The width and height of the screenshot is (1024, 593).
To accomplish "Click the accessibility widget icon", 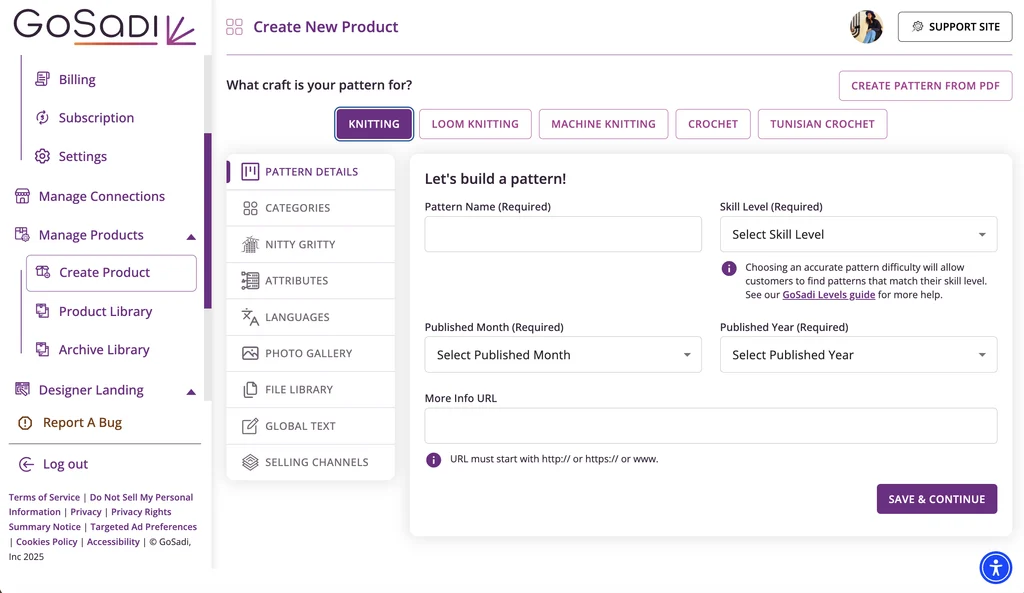I will 995,568.
